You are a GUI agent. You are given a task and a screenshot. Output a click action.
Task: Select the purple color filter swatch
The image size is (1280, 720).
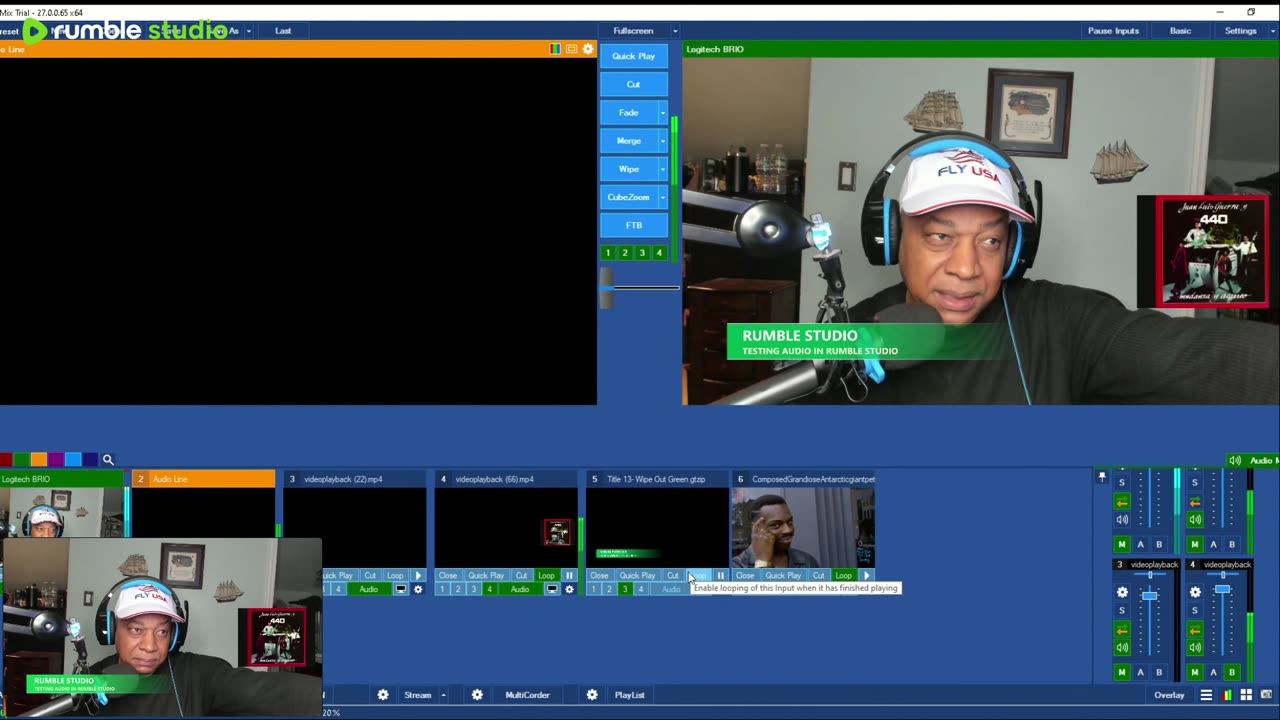[56, 460]
